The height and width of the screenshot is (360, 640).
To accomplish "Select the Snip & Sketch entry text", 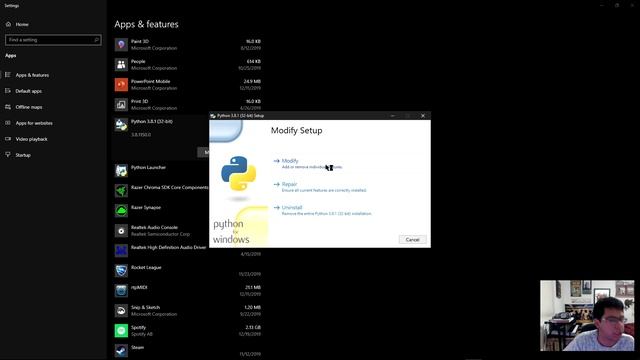I will coord(145,307).
